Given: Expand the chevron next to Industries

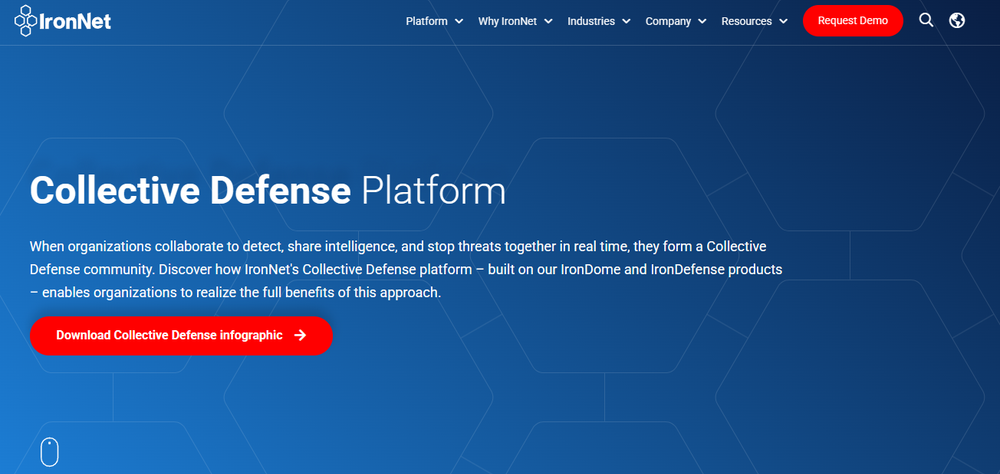Looking at the screenshot, I should pos(626,22).
